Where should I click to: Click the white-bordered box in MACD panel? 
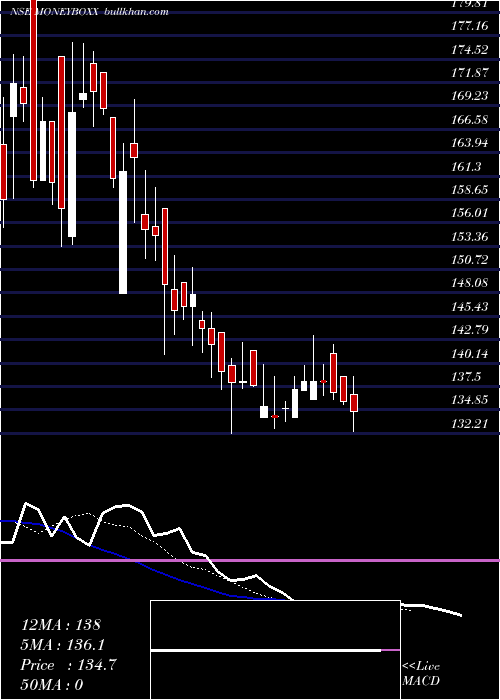275,650
